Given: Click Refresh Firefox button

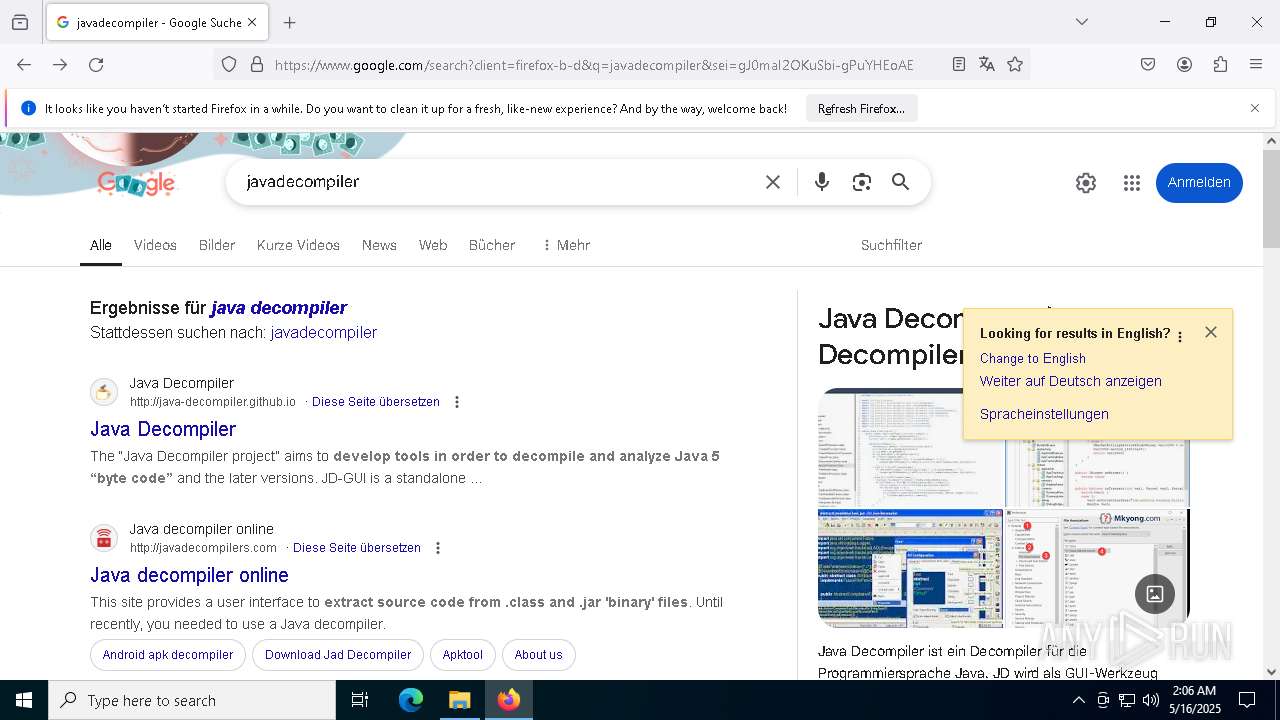Looking at the screenshot, I should pyautogui.click(x=861, y=108).
